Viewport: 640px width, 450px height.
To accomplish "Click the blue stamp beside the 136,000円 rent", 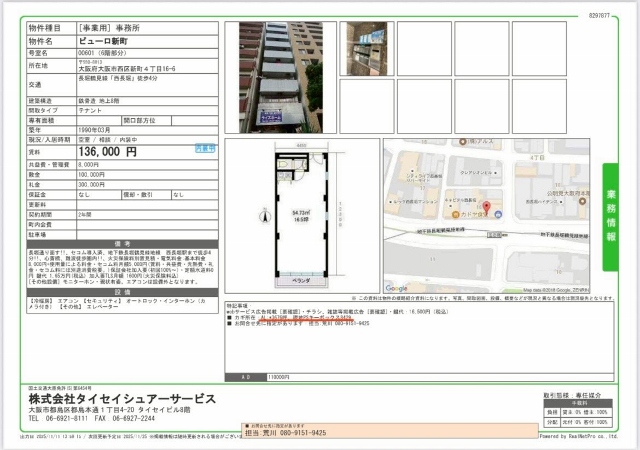I will point(203,150).
